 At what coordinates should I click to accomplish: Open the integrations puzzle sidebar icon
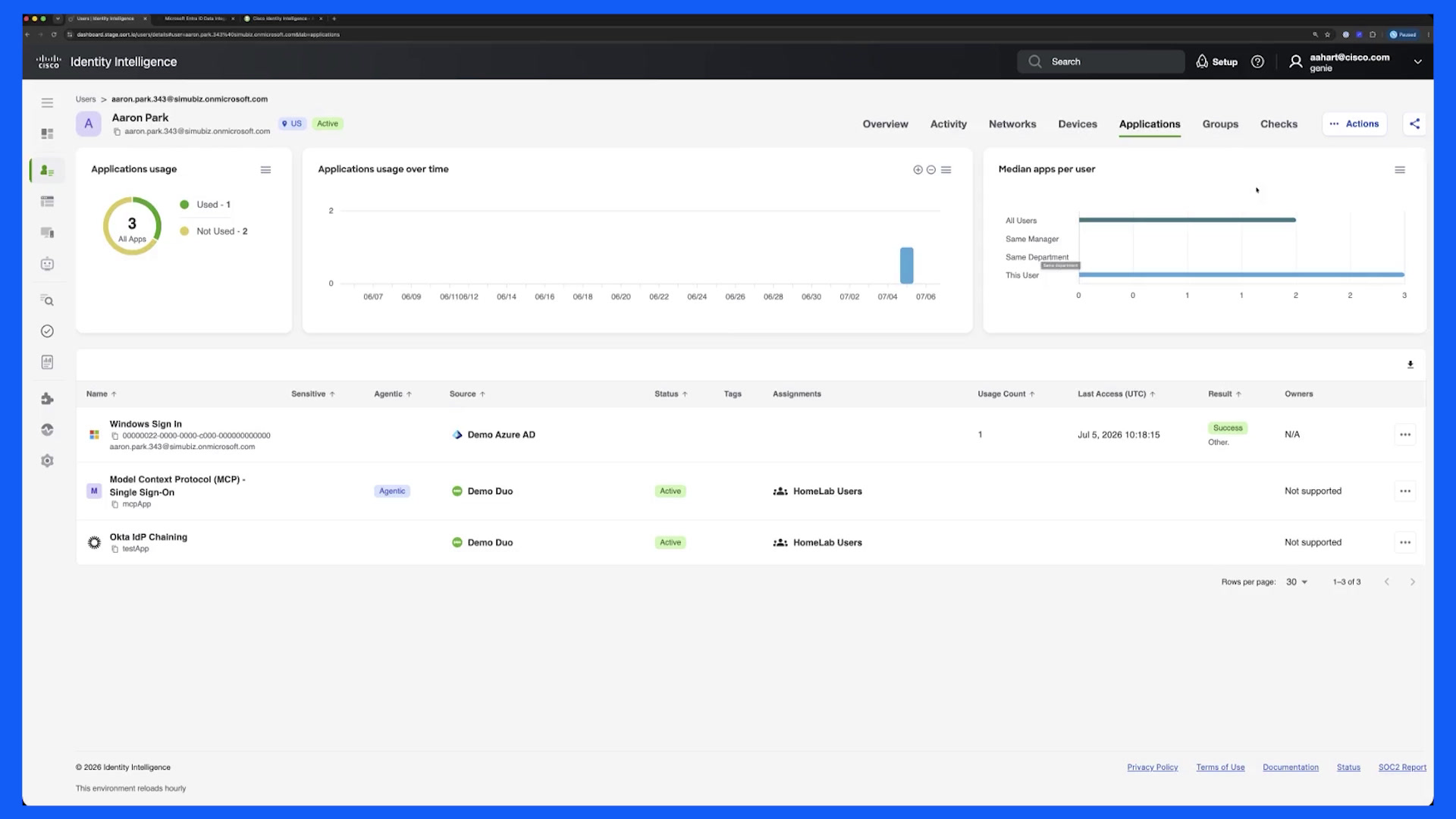pos(47,399)
